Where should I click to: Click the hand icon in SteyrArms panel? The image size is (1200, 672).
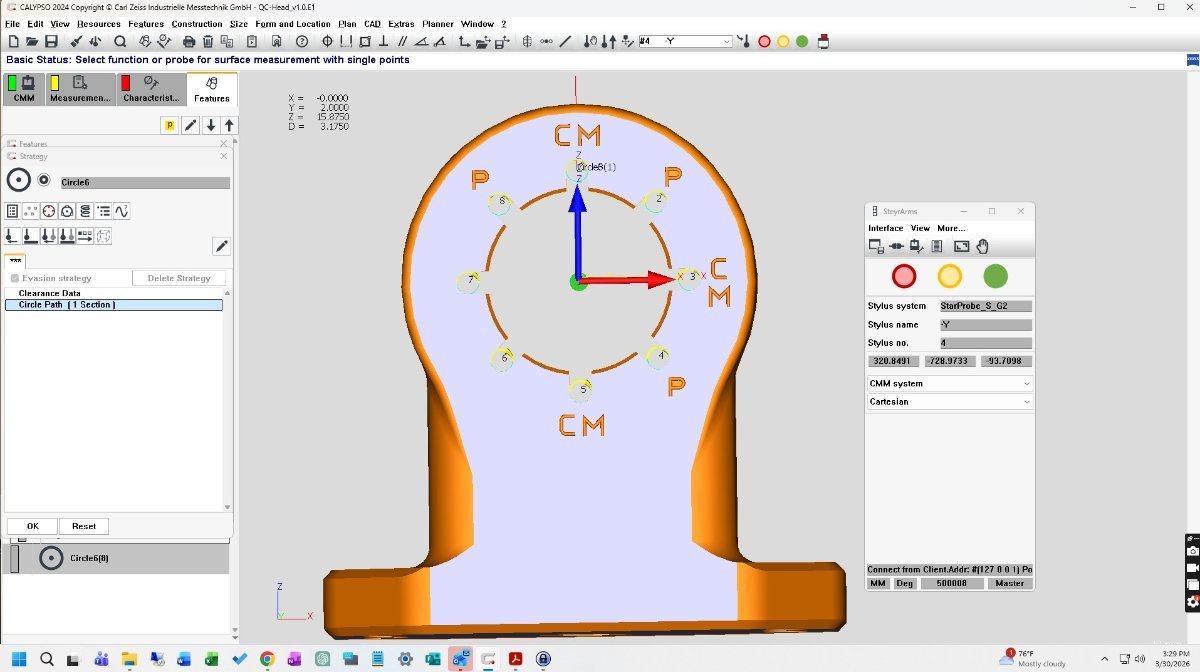(x=982, y=246)
